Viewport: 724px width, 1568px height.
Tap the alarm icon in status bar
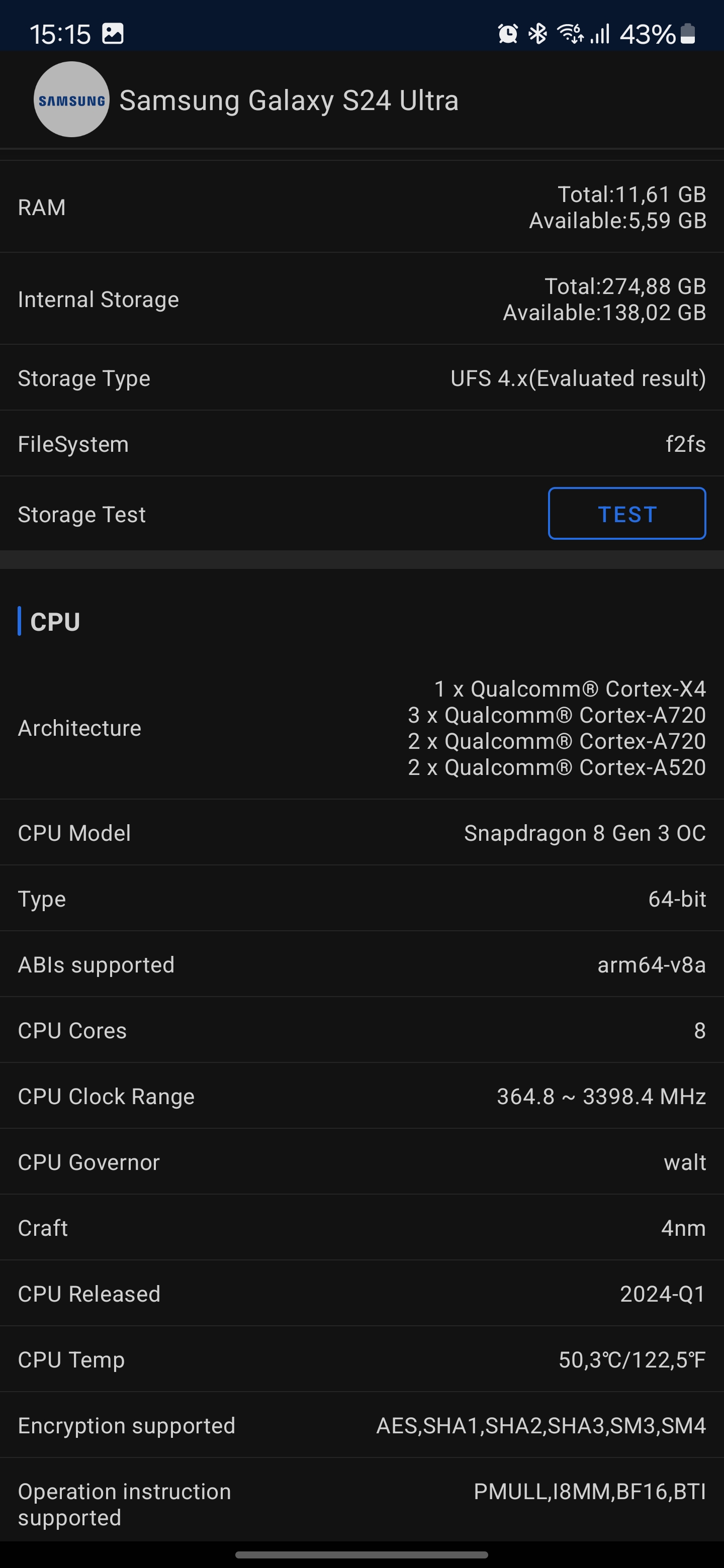pos(507,34)
